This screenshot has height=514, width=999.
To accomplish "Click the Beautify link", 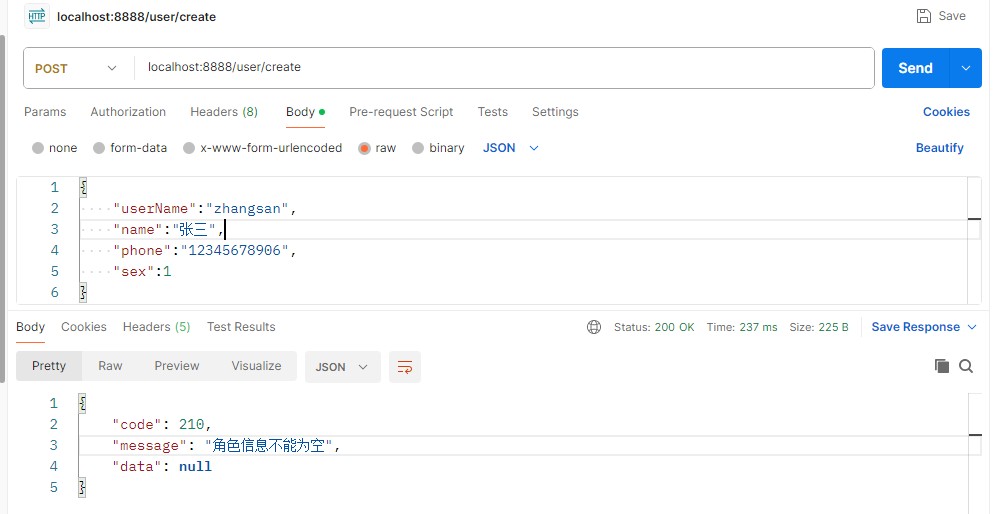I will click(x=939, y=148).
